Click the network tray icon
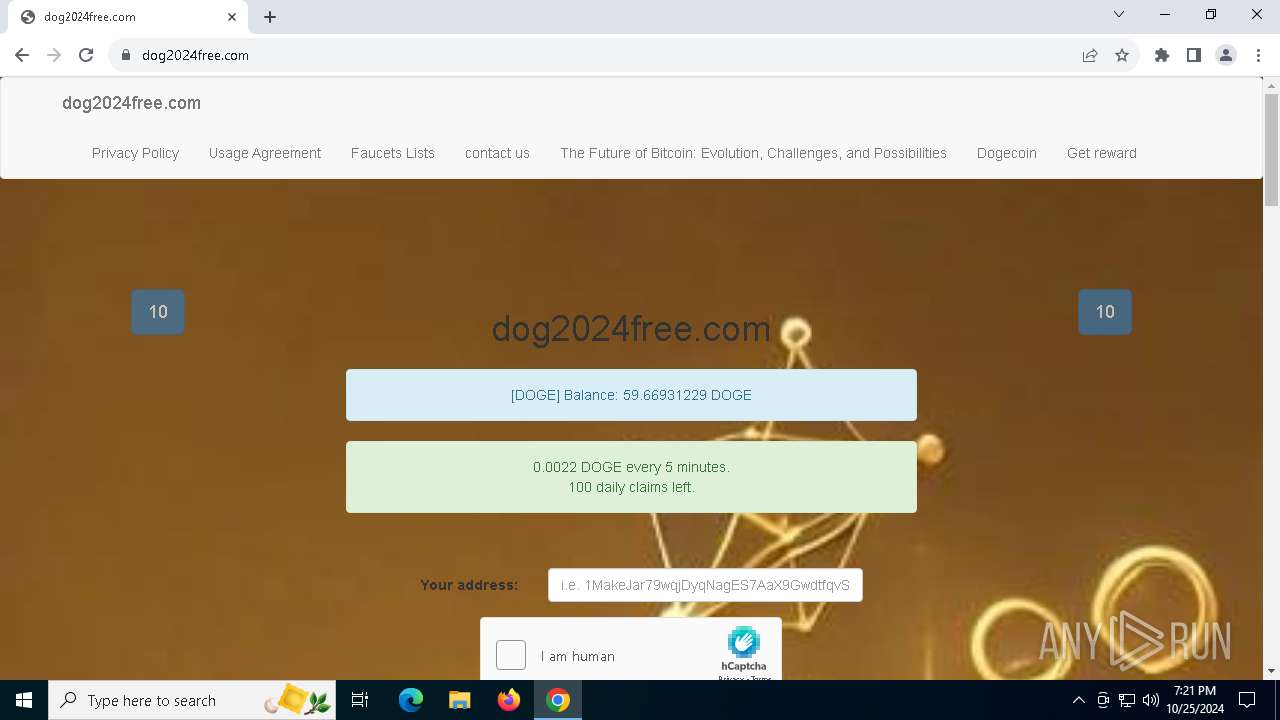The height and width of the screenshot is (720, 1280). [1127, 700]
